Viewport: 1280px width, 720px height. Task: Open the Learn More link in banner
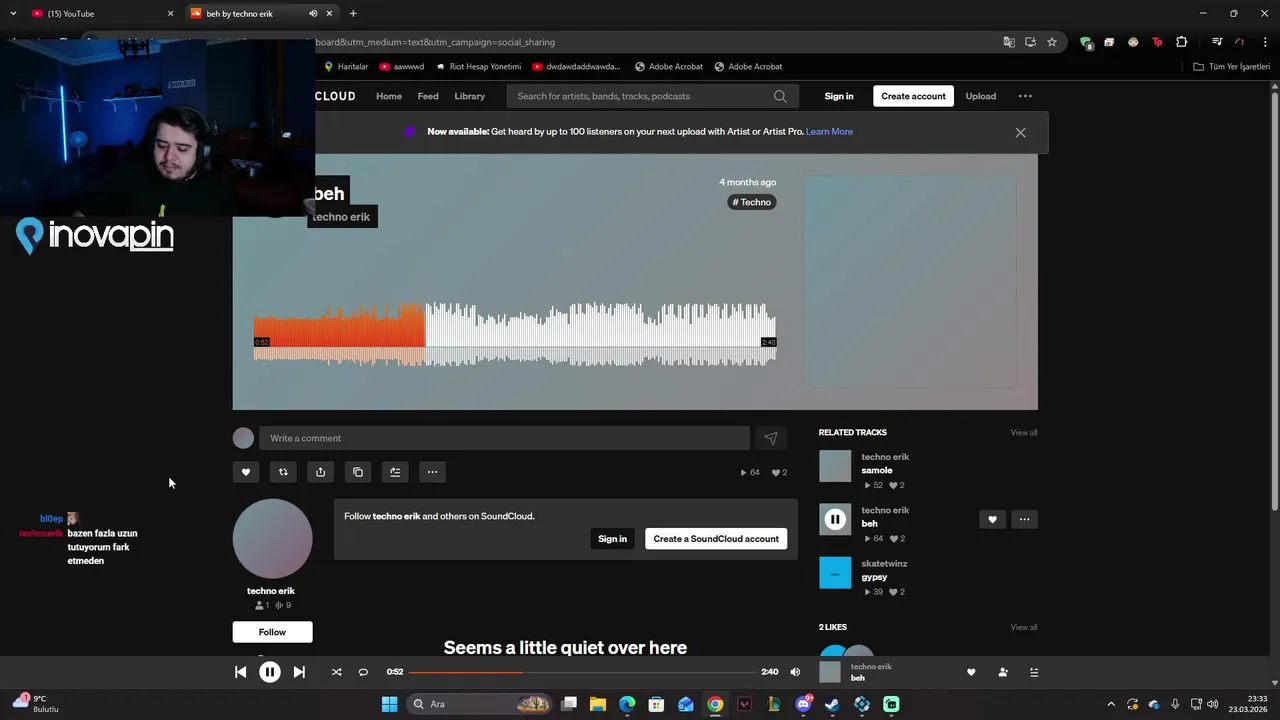[x=829, y=131]
